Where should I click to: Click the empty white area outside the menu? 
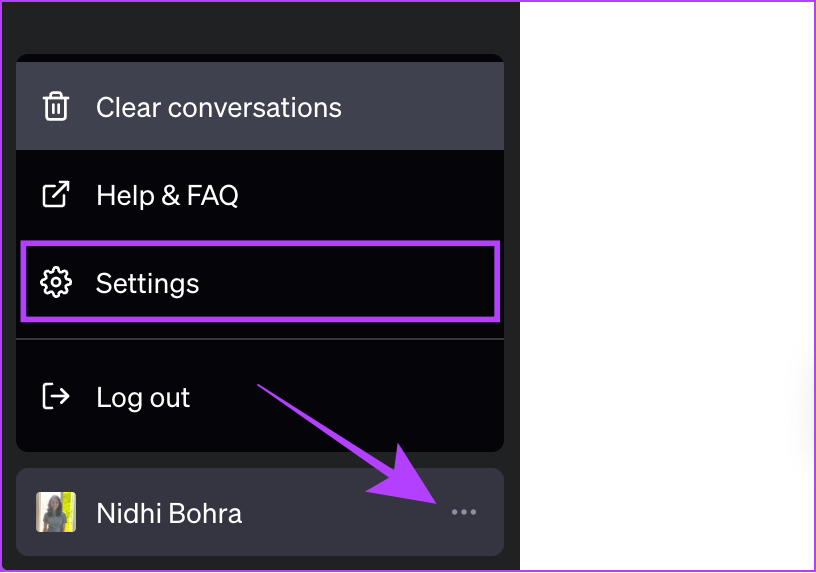(666, 208)
